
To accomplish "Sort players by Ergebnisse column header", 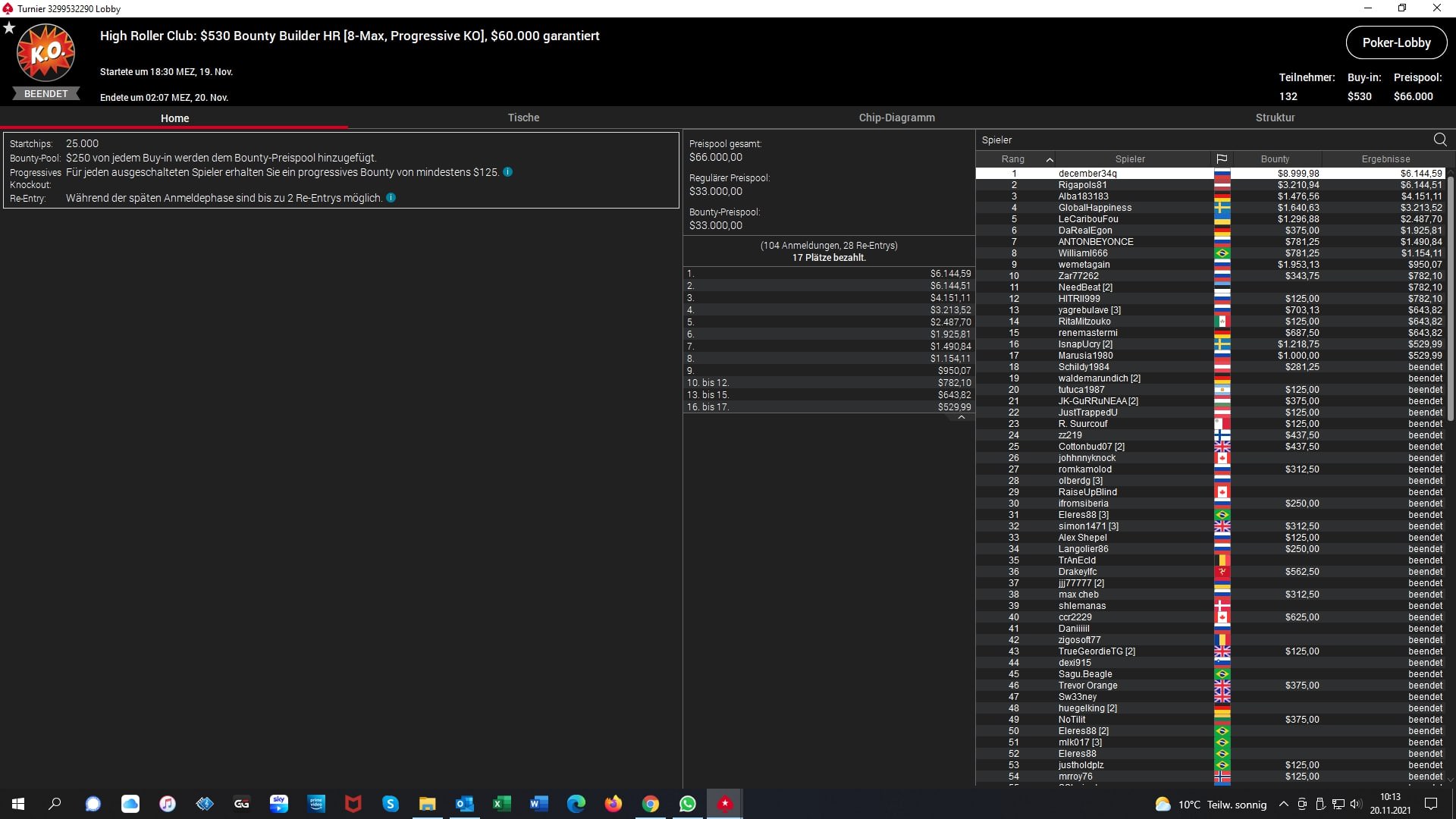I will pos(1385,159).
